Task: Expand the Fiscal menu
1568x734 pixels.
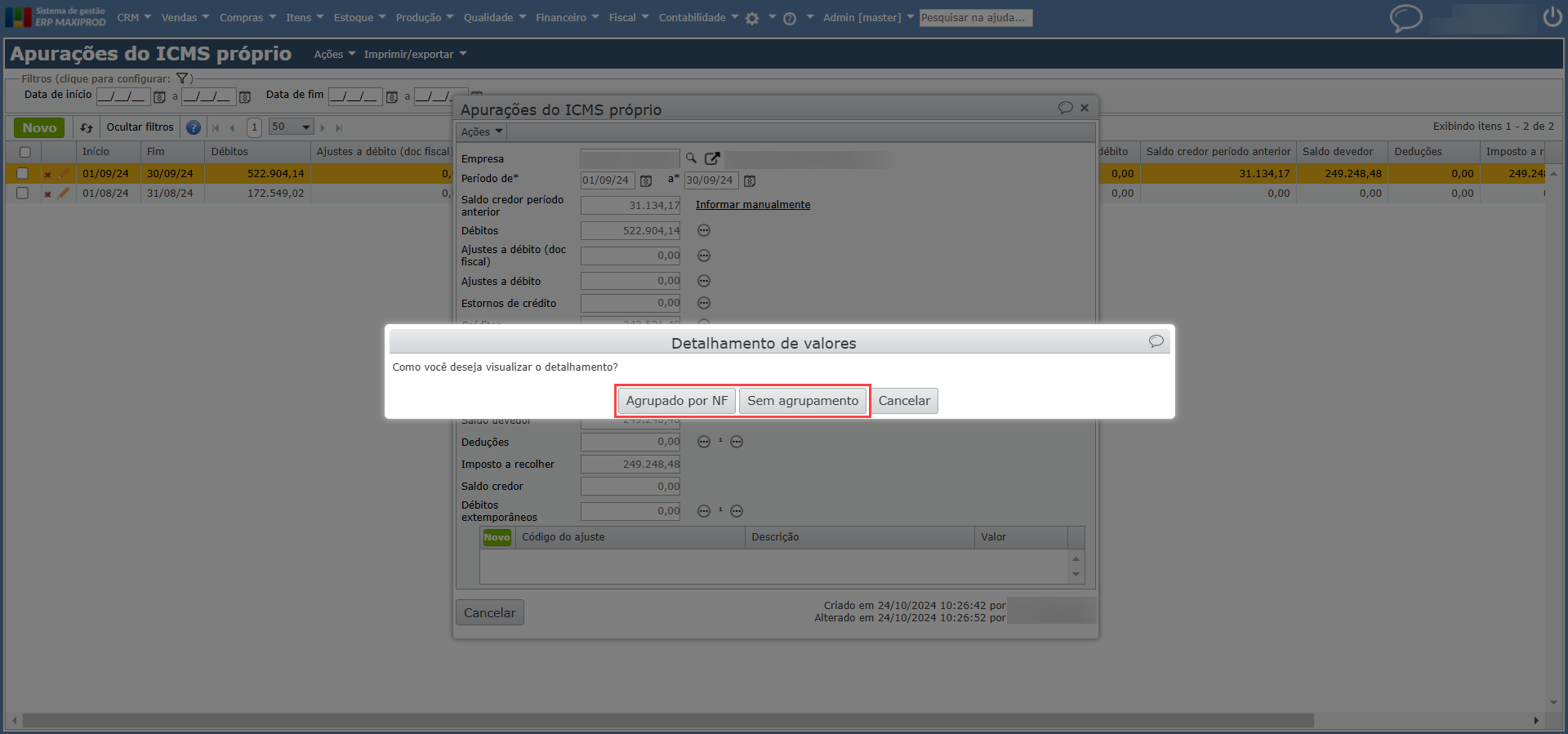Action: [629, 17]
